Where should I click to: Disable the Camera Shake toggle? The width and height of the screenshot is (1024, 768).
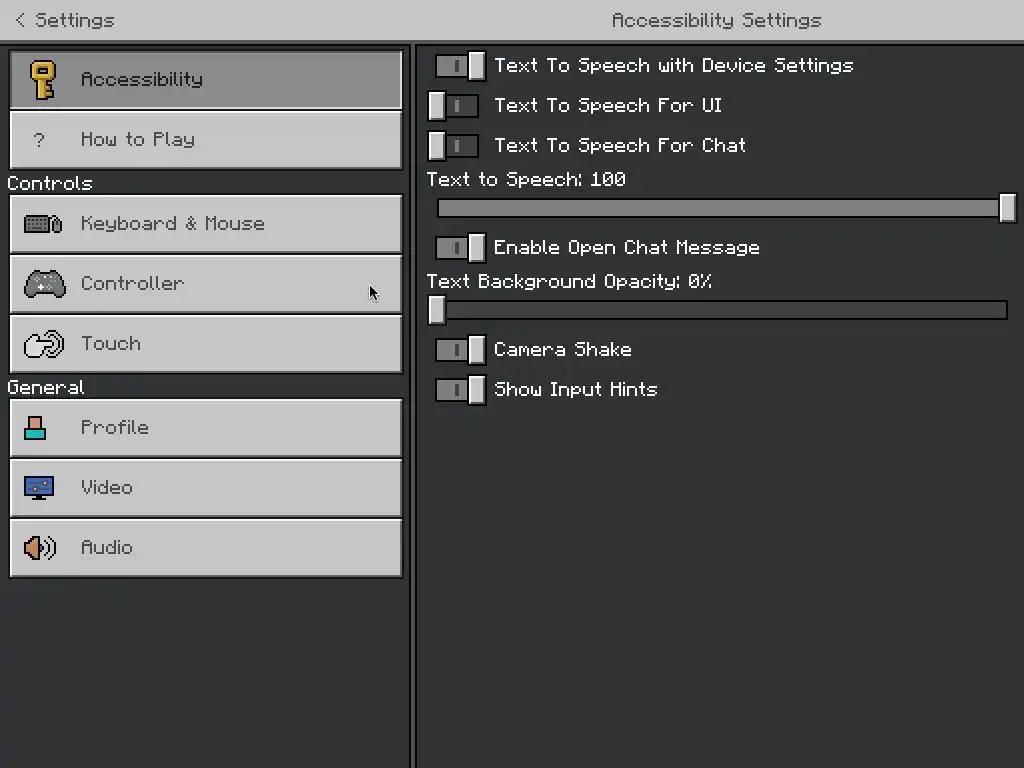(x=460, y=350)
